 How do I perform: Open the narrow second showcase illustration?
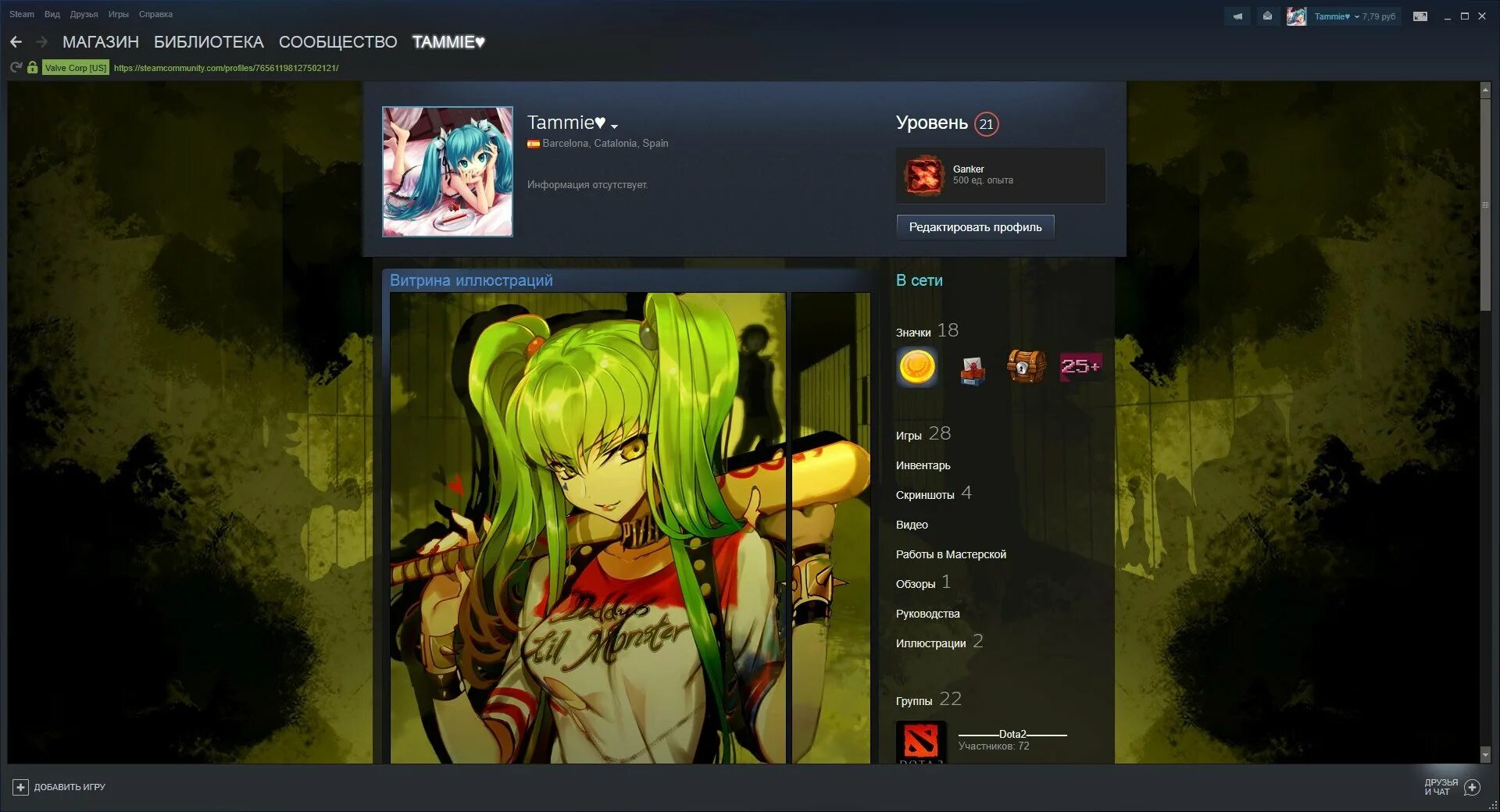point(830,528)
